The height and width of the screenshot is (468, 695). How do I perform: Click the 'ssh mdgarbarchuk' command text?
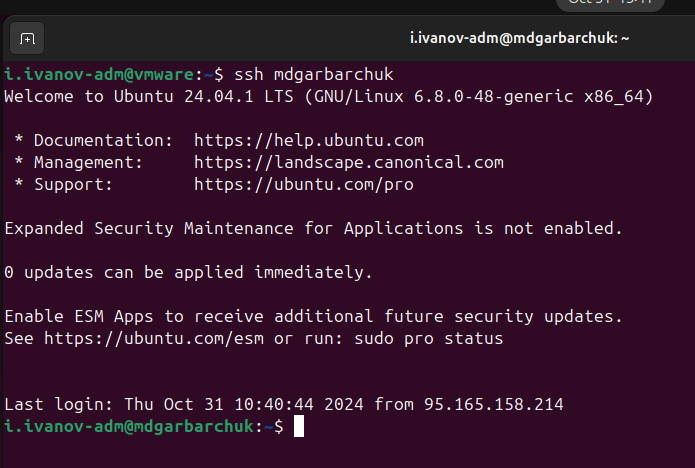[313, 74]
